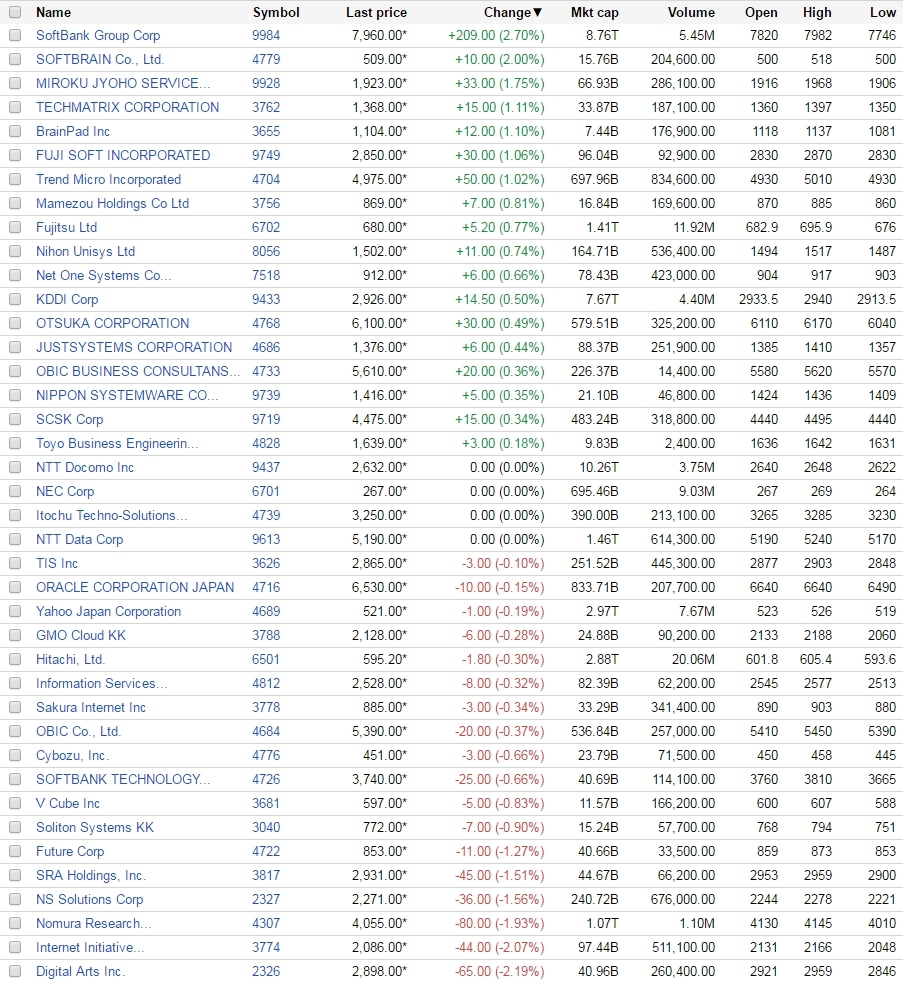Click the +209.00 (2.70%) change value
The height and width of the screenshot is (983, 903).
coord(496,36)
